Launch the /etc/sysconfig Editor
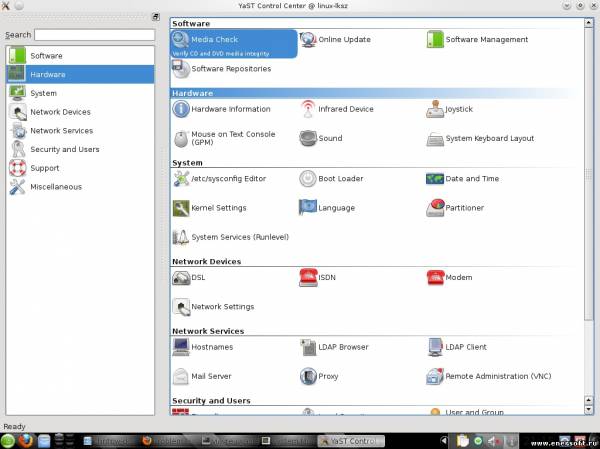 (219, 179)
